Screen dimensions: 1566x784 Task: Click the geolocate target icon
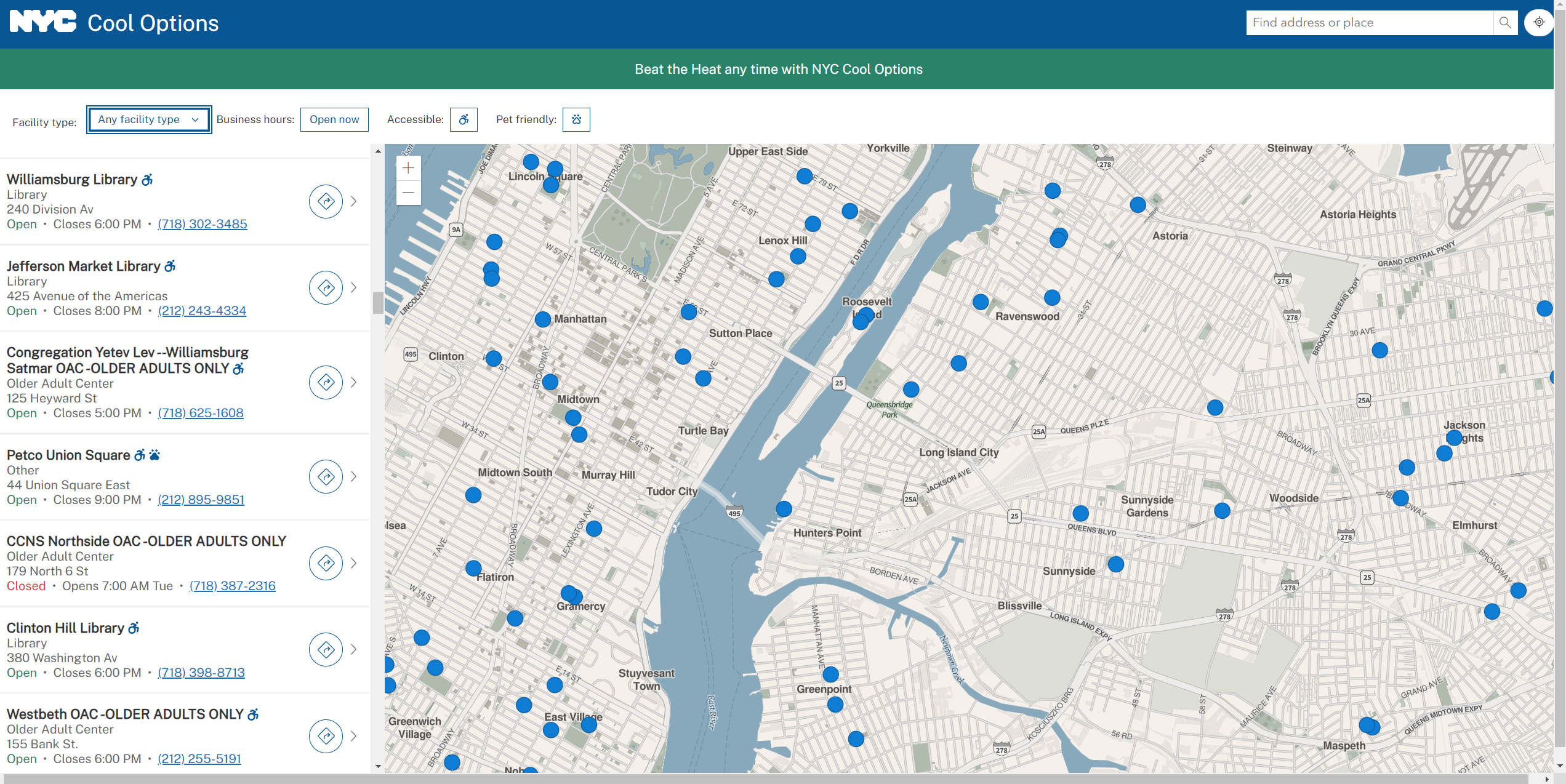1538,23
